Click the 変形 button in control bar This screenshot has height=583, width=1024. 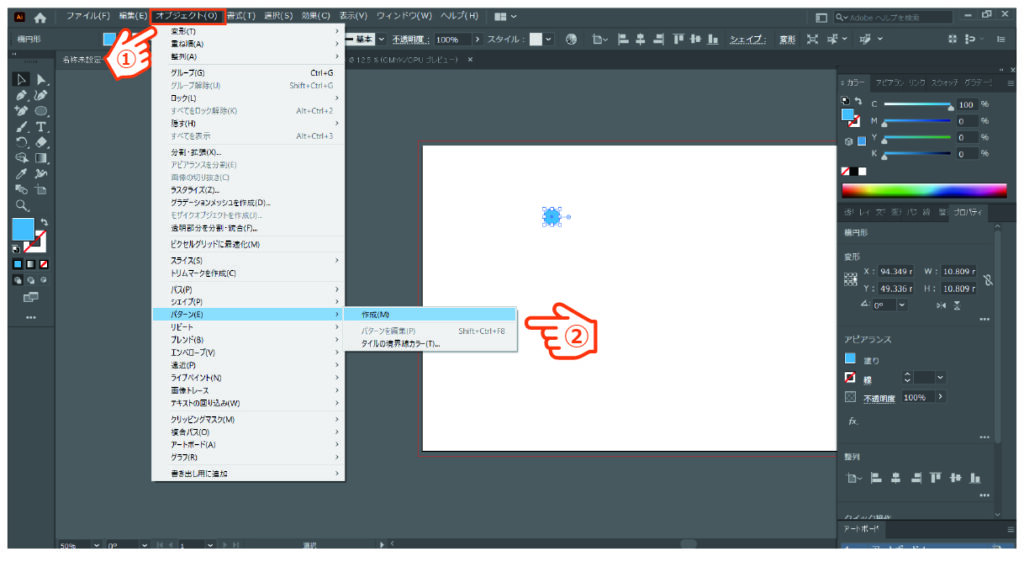(x=787, y=40)
